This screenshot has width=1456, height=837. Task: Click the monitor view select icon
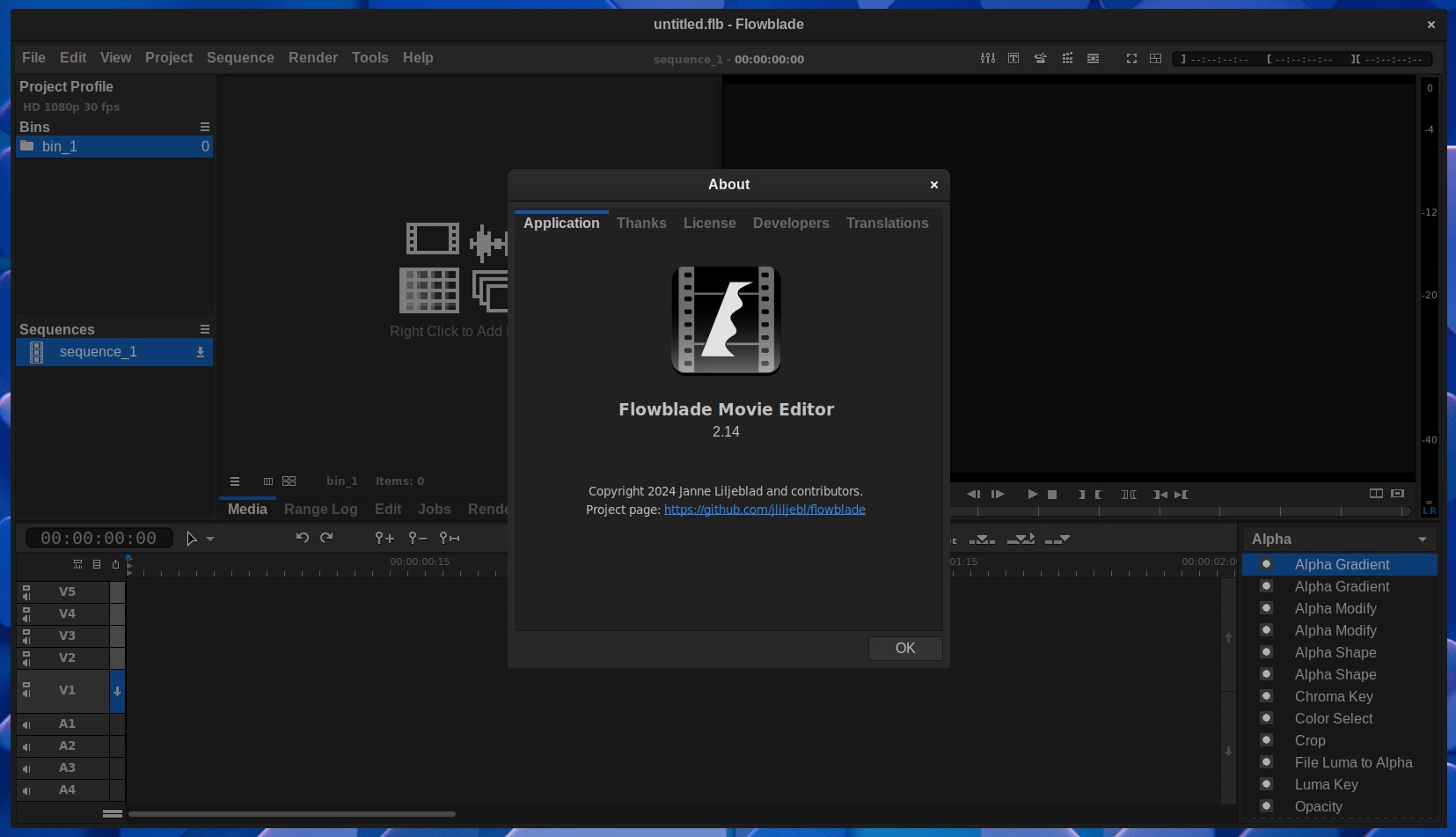(1397, 493)
